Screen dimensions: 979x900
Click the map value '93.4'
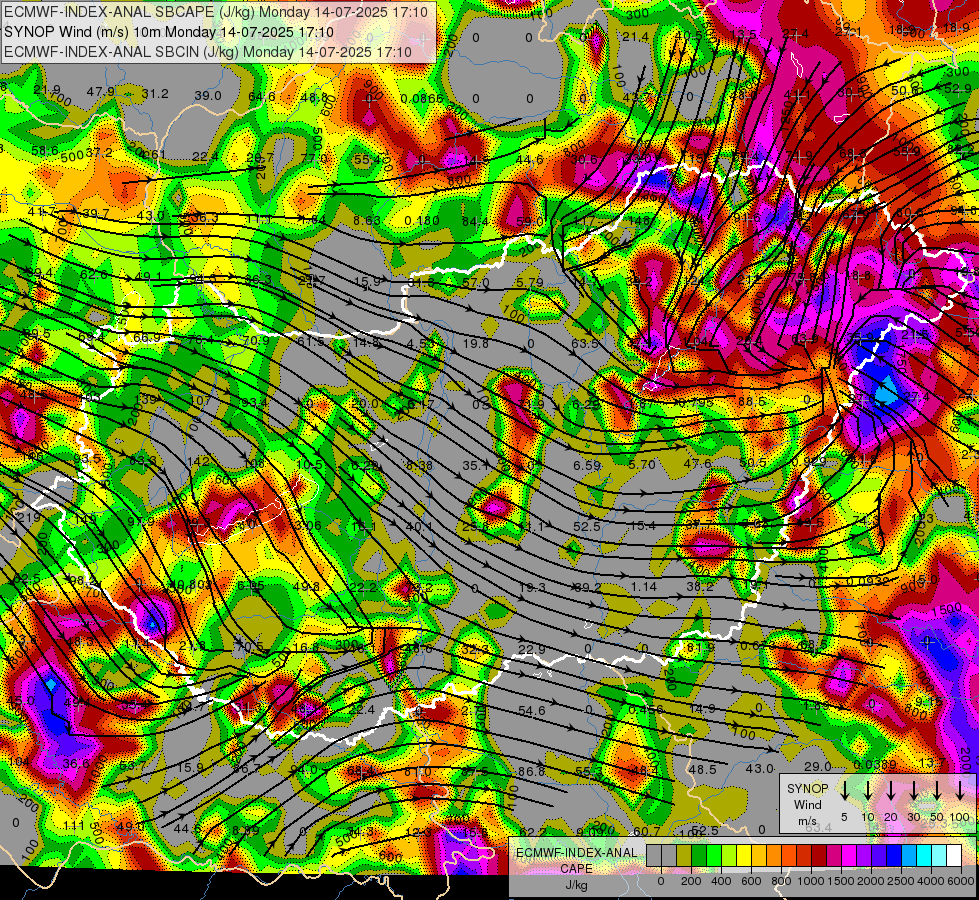click(x=254, y=402)
